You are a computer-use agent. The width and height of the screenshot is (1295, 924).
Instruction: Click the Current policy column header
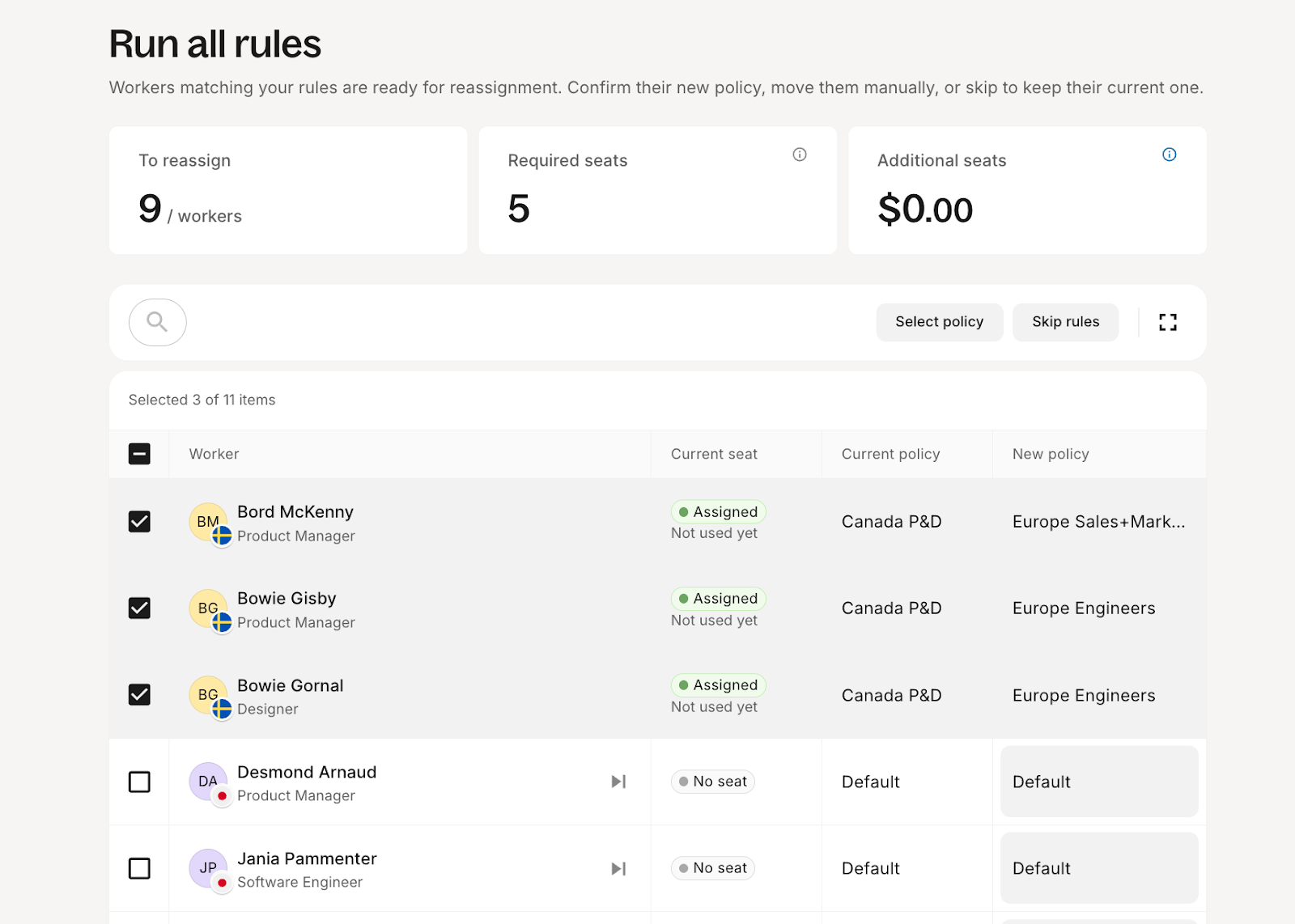tap(890, 454)
